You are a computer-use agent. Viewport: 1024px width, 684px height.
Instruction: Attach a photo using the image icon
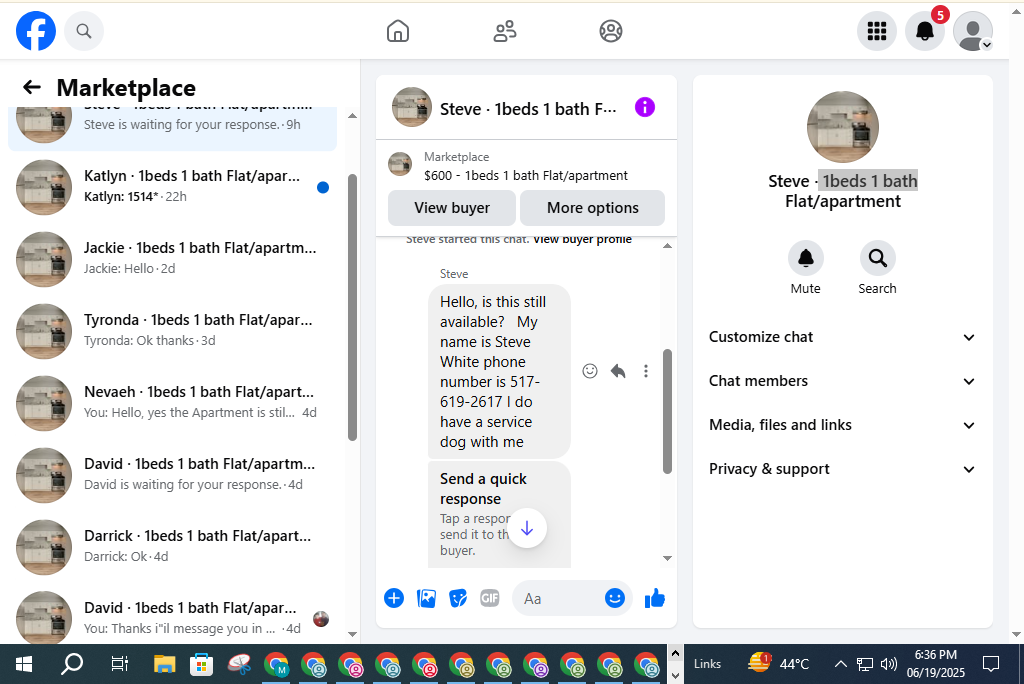(x=426, y=598)
